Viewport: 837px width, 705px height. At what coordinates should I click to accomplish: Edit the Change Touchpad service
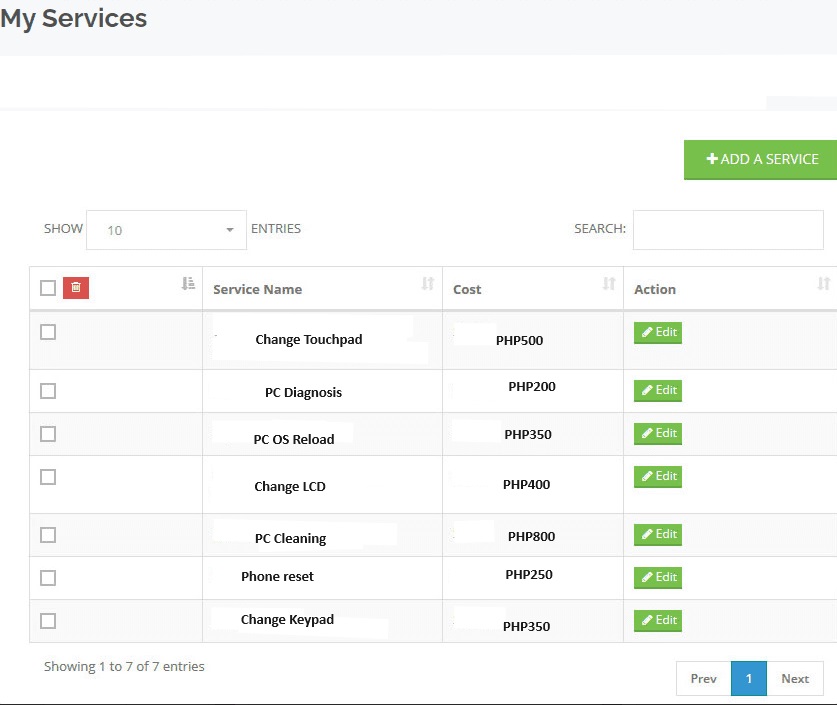(658, 332)
